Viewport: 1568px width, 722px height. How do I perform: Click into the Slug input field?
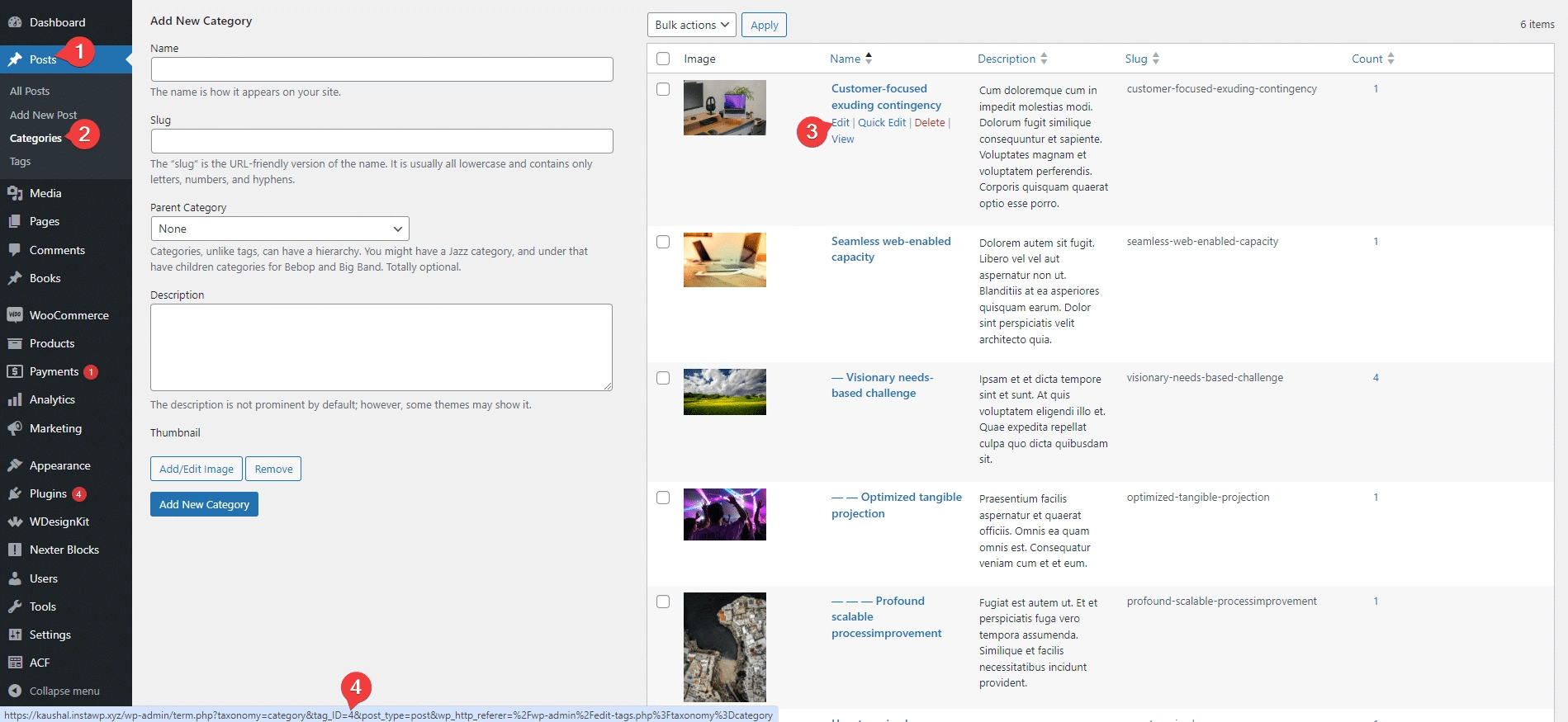pos(381,141)
